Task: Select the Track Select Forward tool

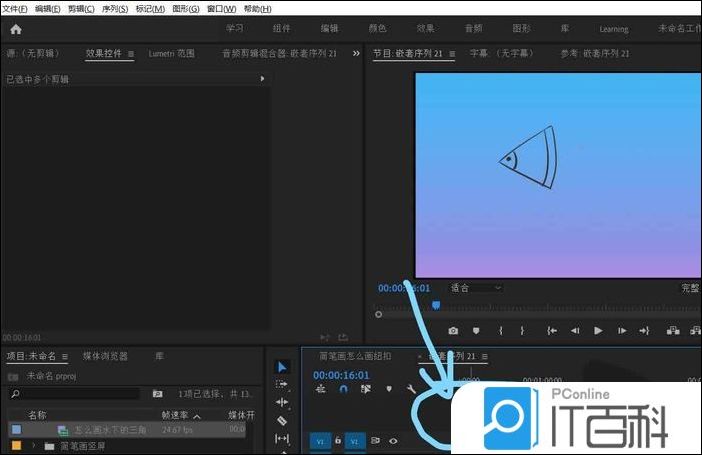Action: [x=282, y=384]
